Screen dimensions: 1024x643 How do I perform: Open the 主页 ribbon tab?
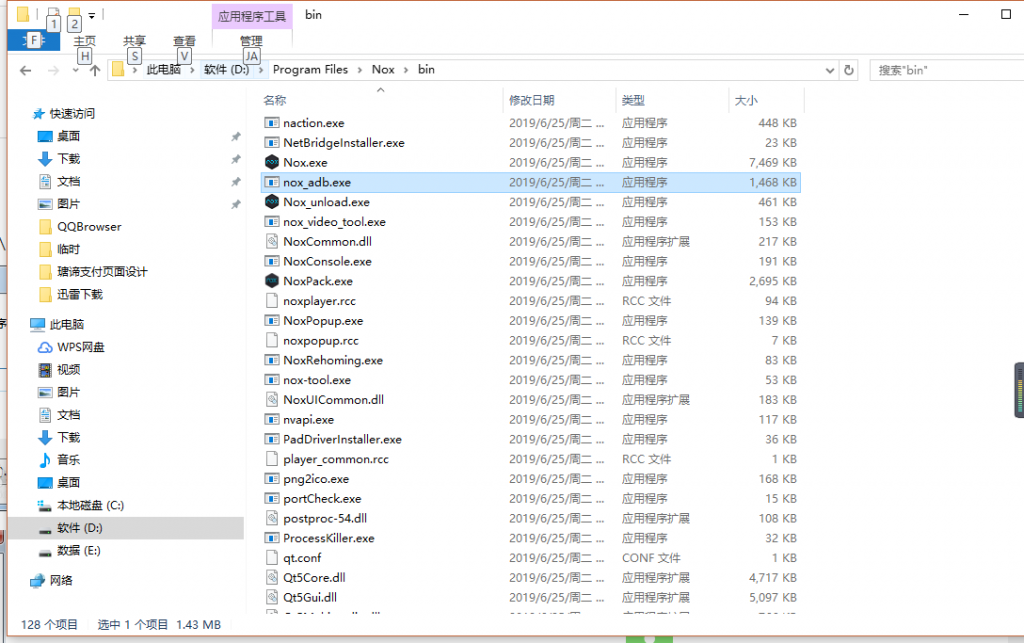[84, 40]
